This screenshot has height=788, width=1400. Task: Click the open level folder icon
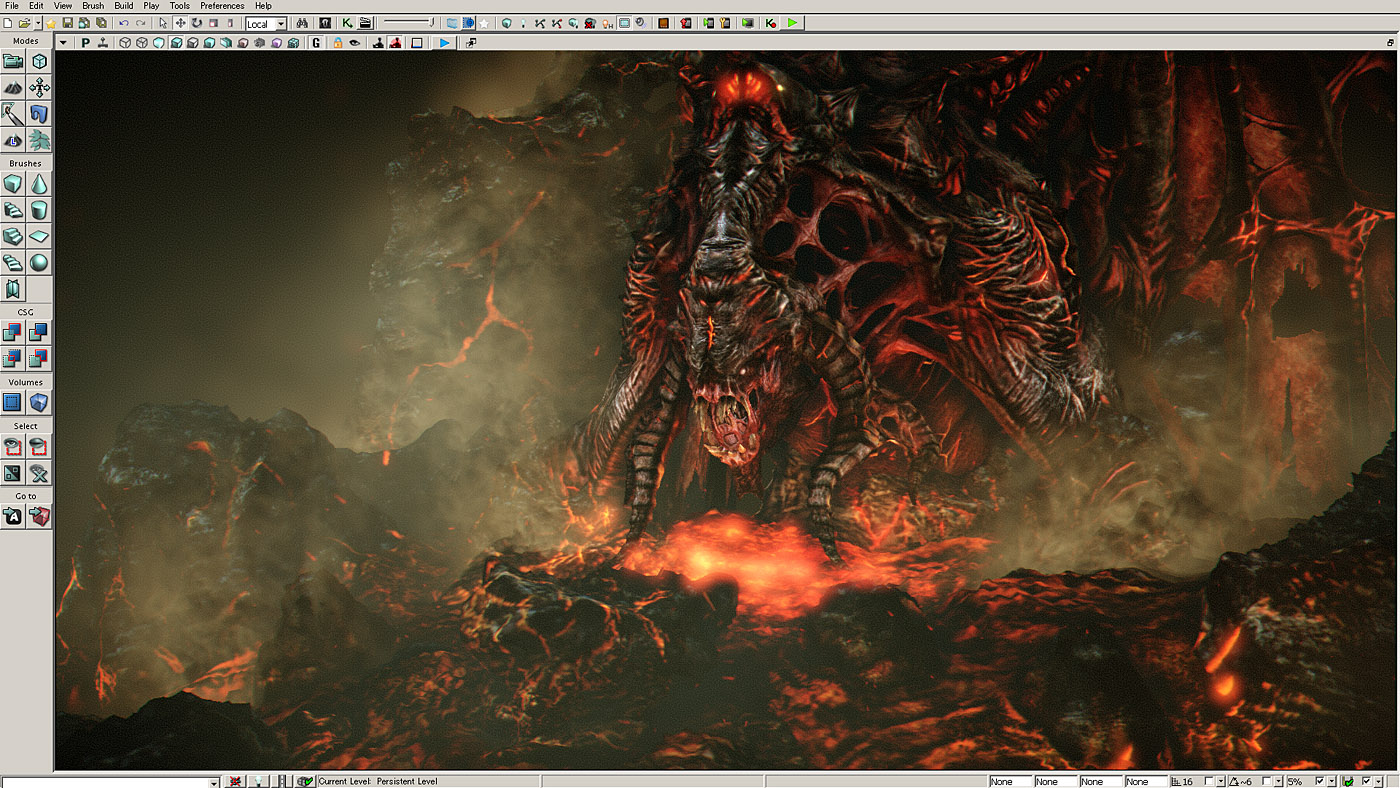(24, 23)
